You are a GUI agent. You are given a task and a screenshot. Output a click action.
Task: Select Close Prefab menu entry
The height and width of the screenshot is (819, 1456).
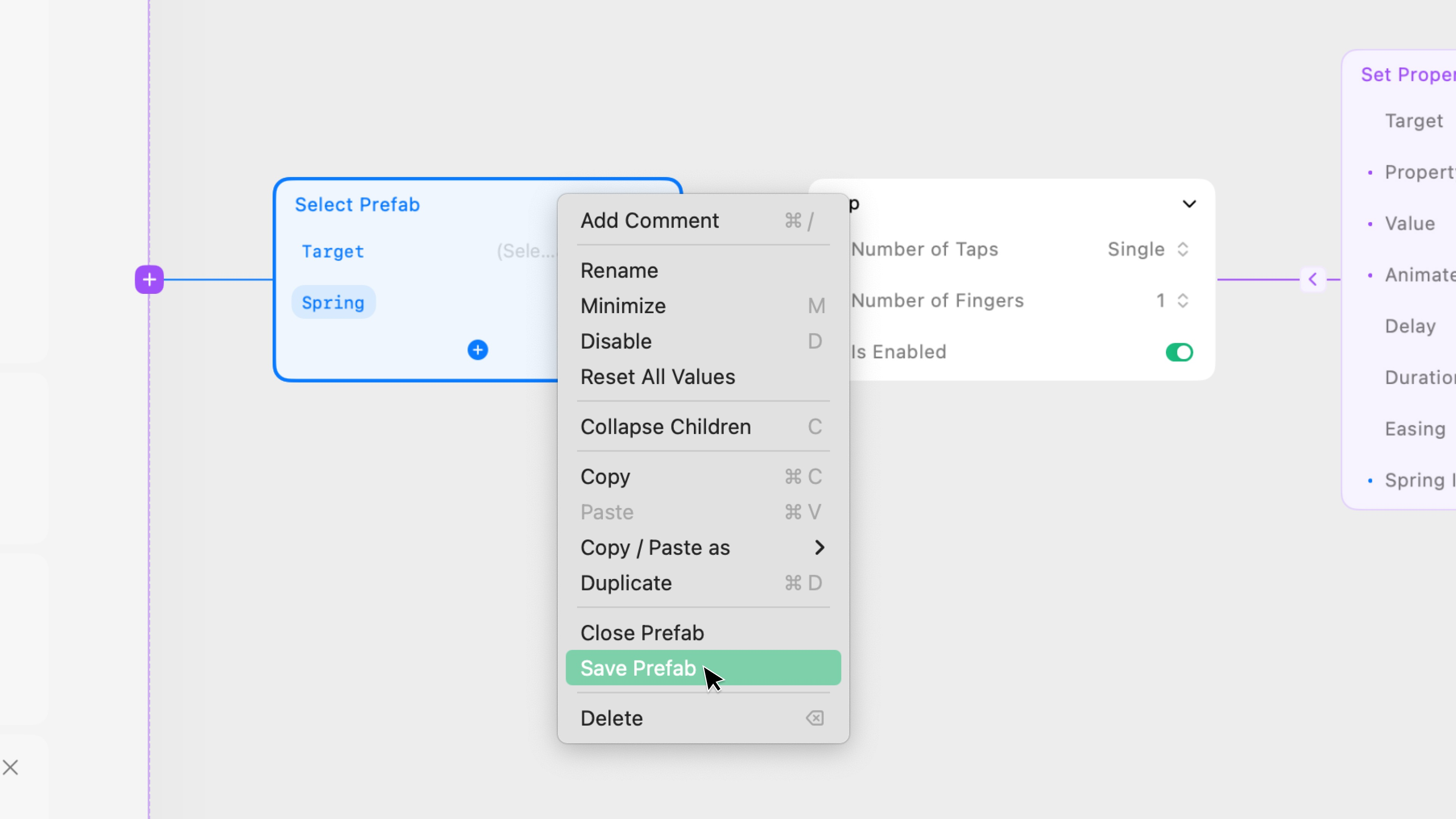642,632
